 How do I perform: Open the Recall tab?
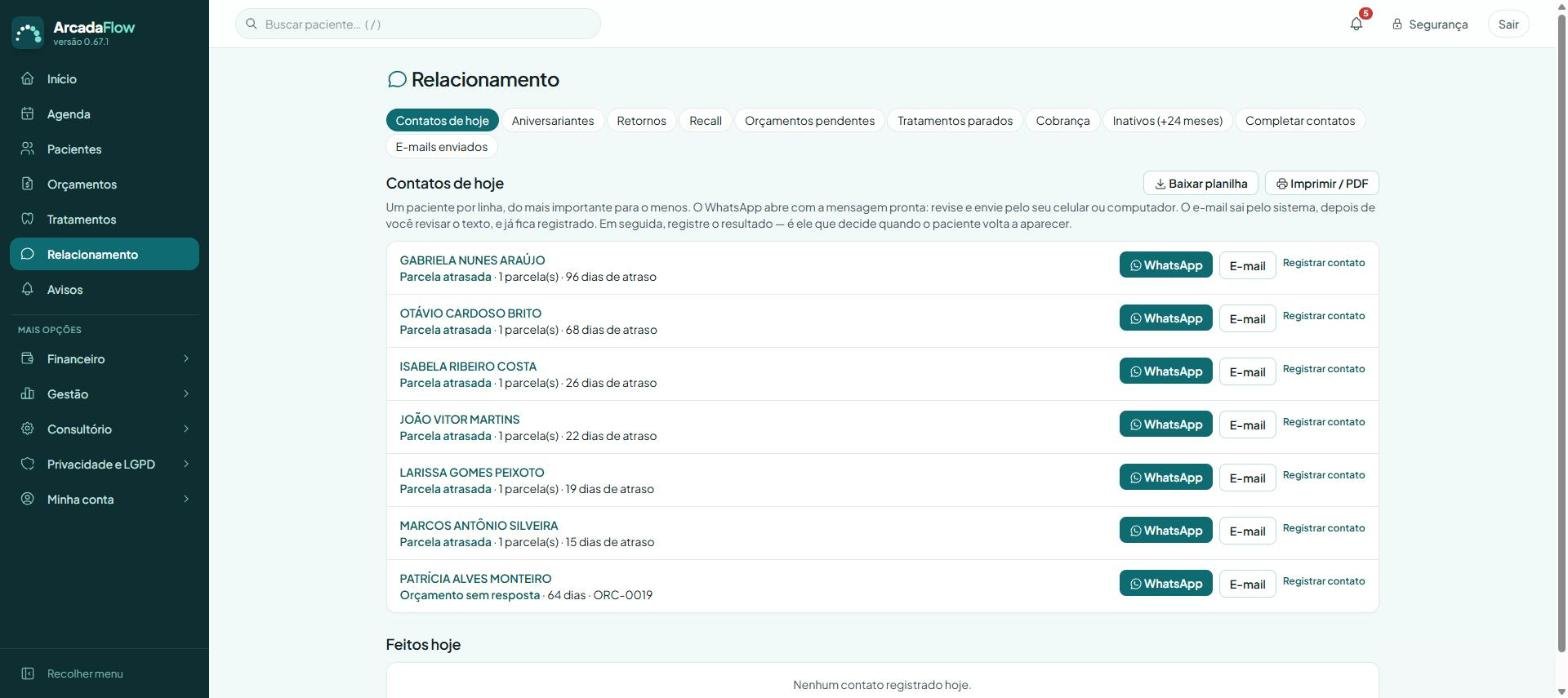coord(705,121)
